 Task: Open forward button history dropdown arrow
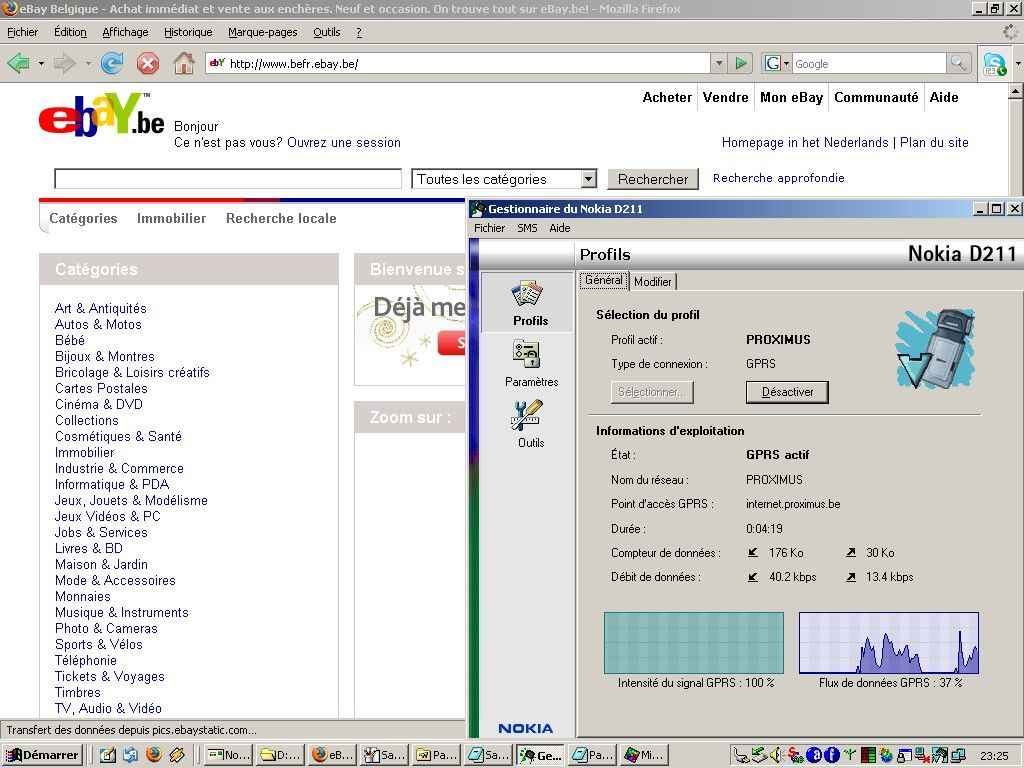pyautogui.click(x=88, y=63)
